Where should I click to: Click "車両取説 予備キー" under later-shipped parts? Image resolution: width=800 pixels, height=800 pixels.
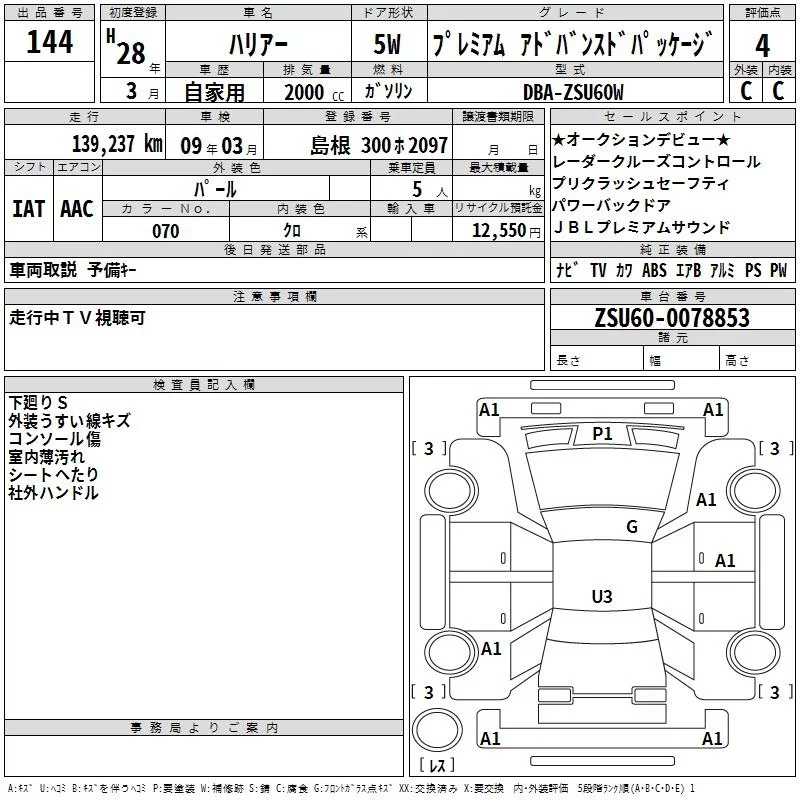[x=73, y=270]
